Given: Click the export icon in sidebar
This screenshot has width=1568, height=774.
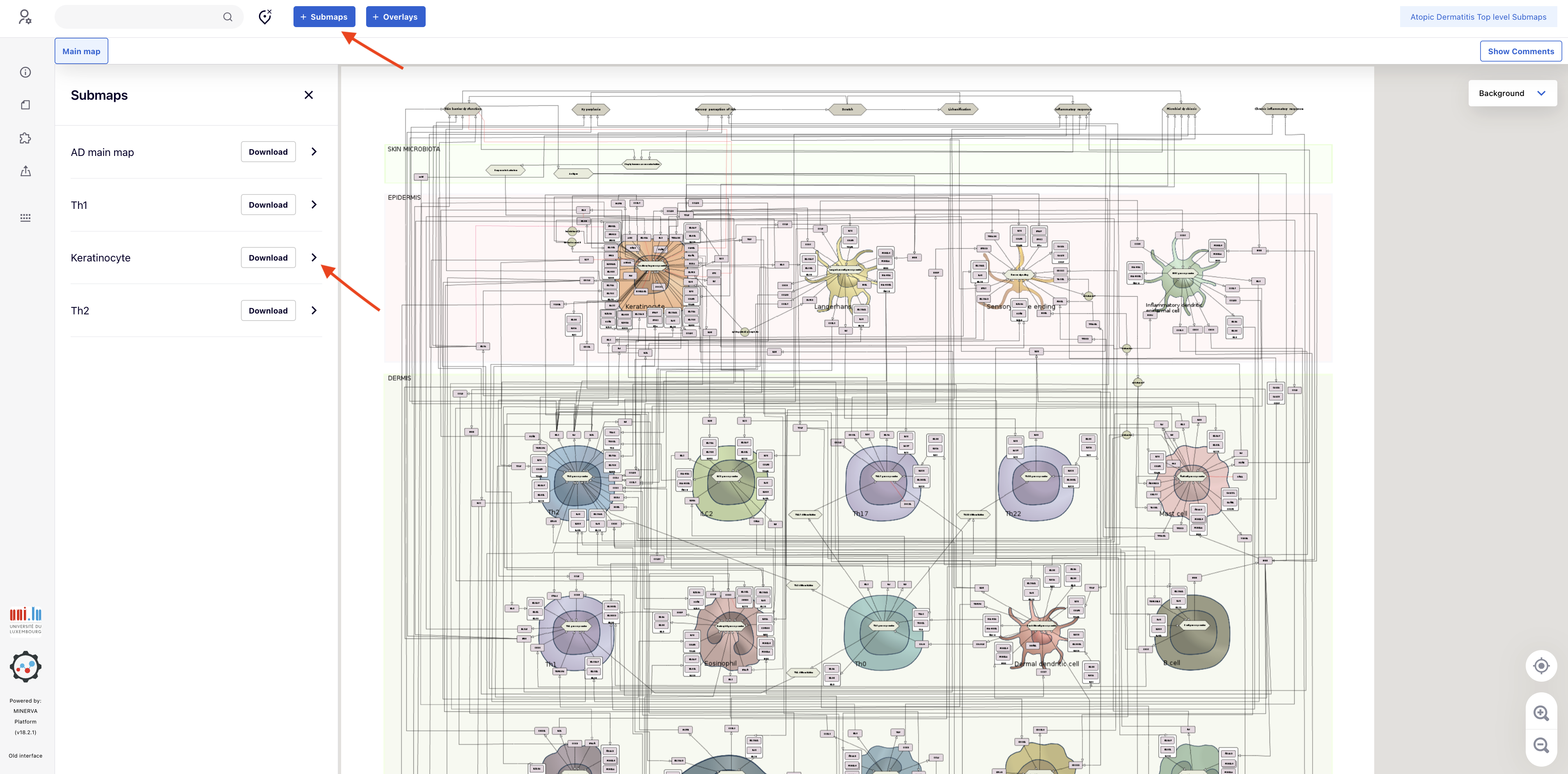Looking at the screenshot, I should click(x=25, y=171).
